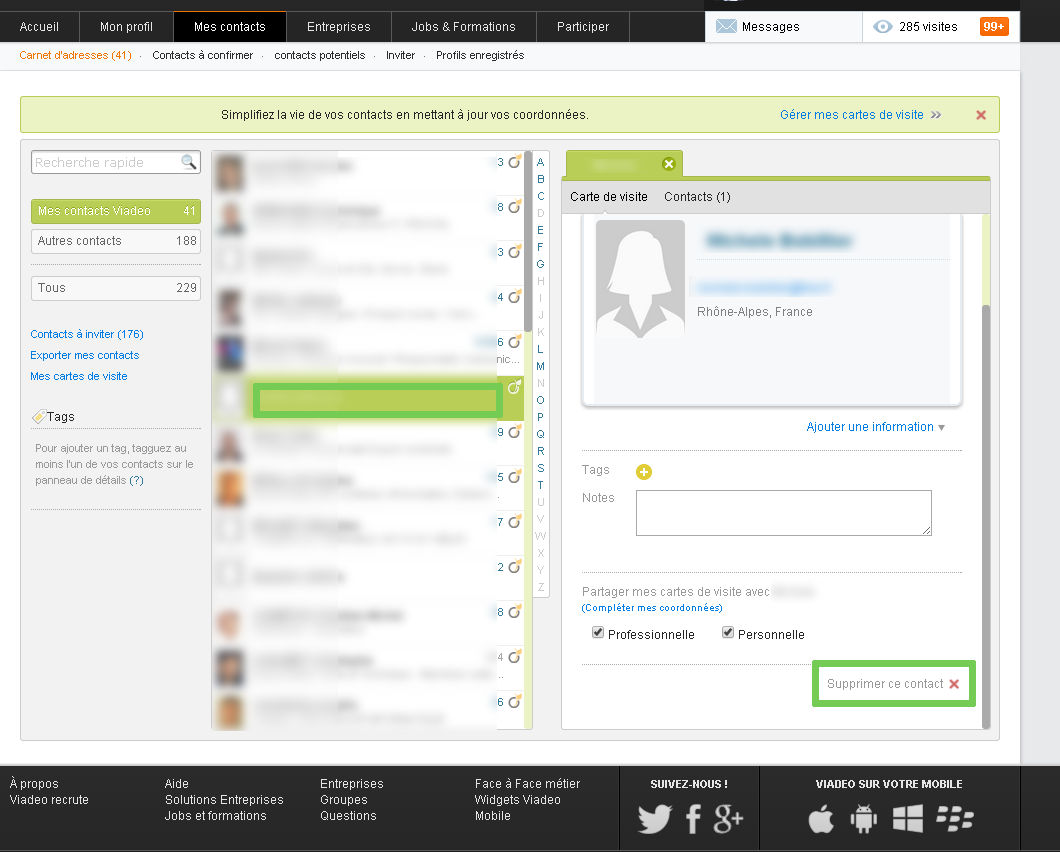Image resolution: width=1060 pixels, height=852 pixels.
Task: Open the Facebook footer icon
Action: tap(693, 819)
